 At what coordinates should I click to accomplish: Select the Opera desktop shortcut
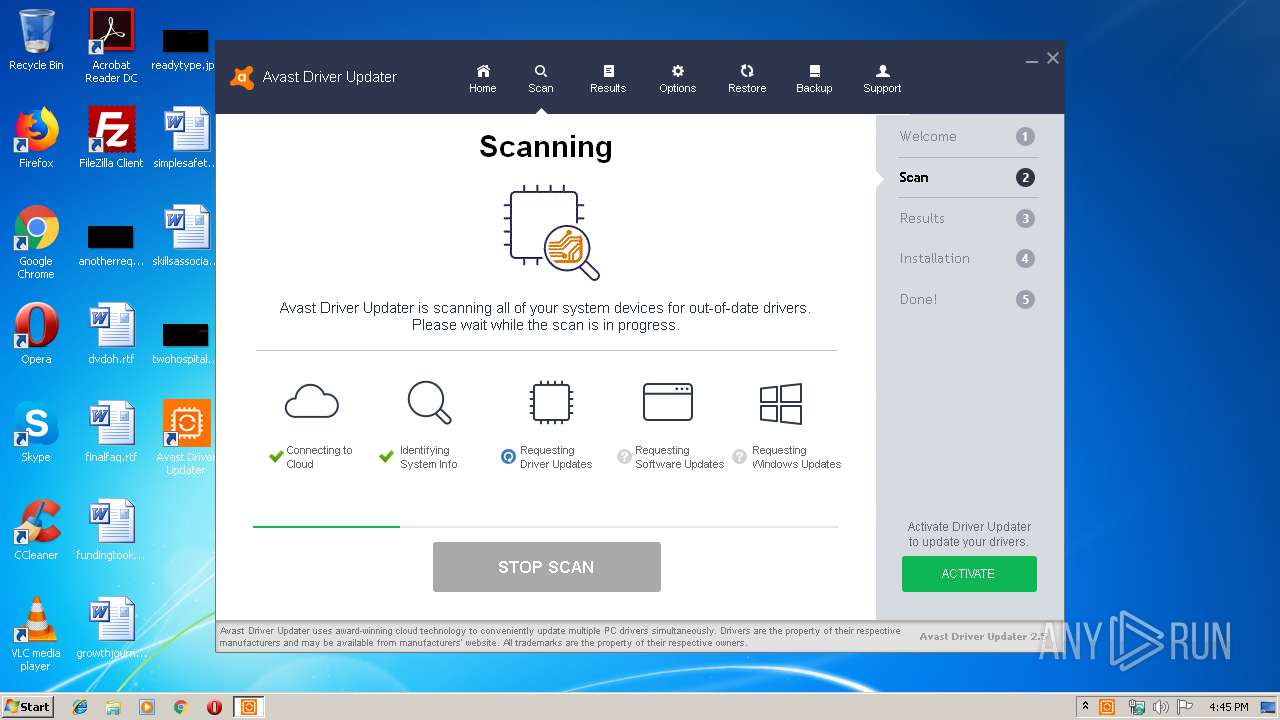pos(36,334)
